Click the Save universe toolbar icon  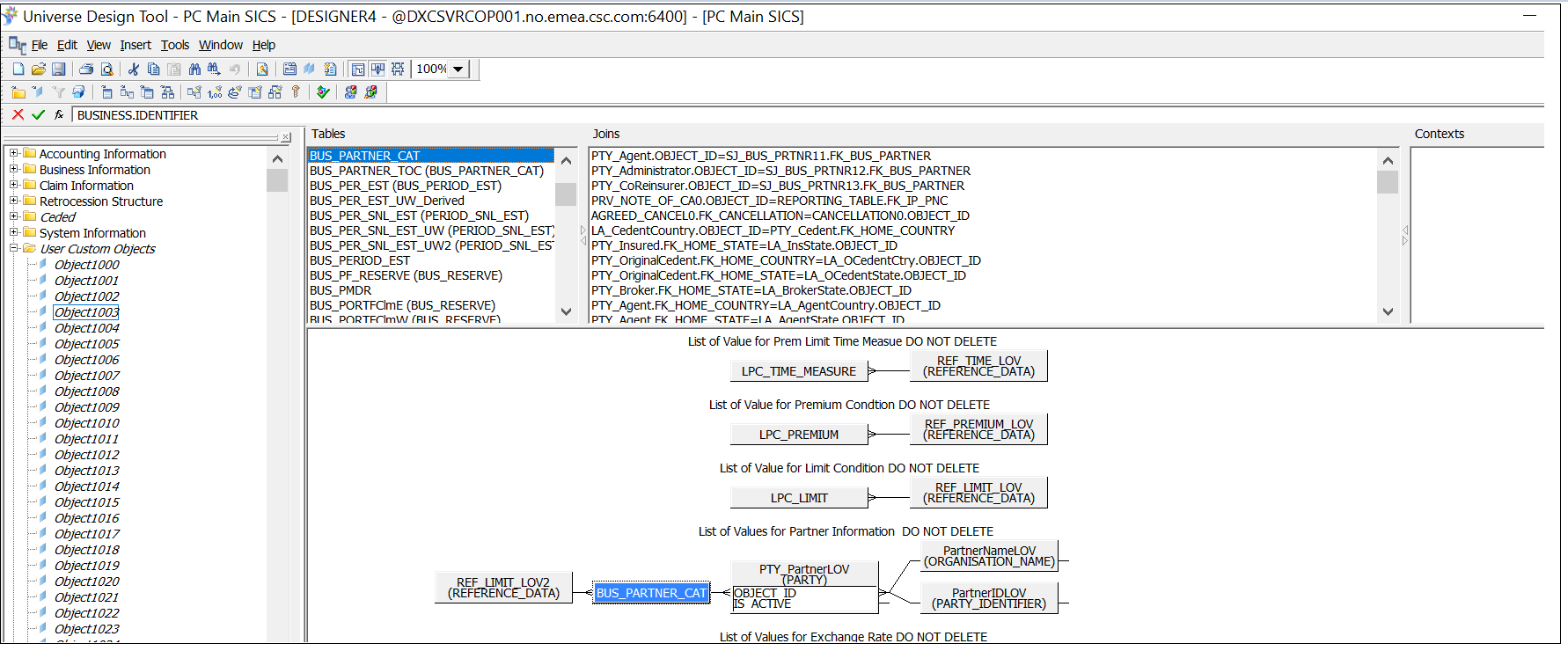58,69
